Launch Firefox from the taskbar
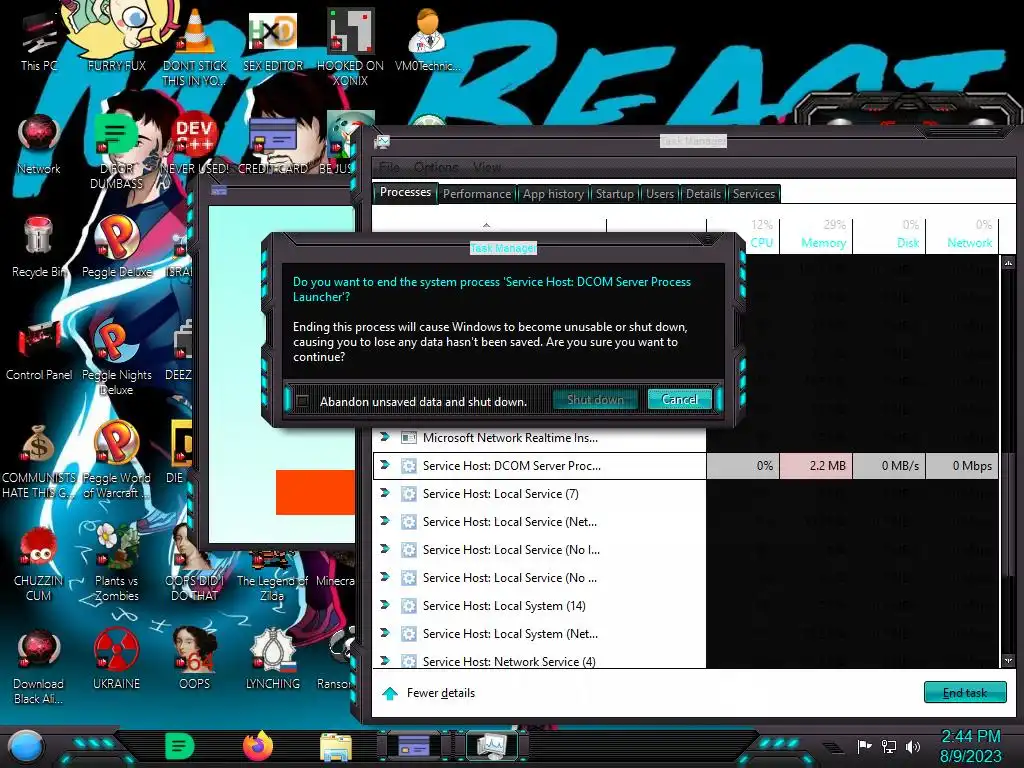Image resolution: width=1024 pixels, height=768 pixels. 258,746
